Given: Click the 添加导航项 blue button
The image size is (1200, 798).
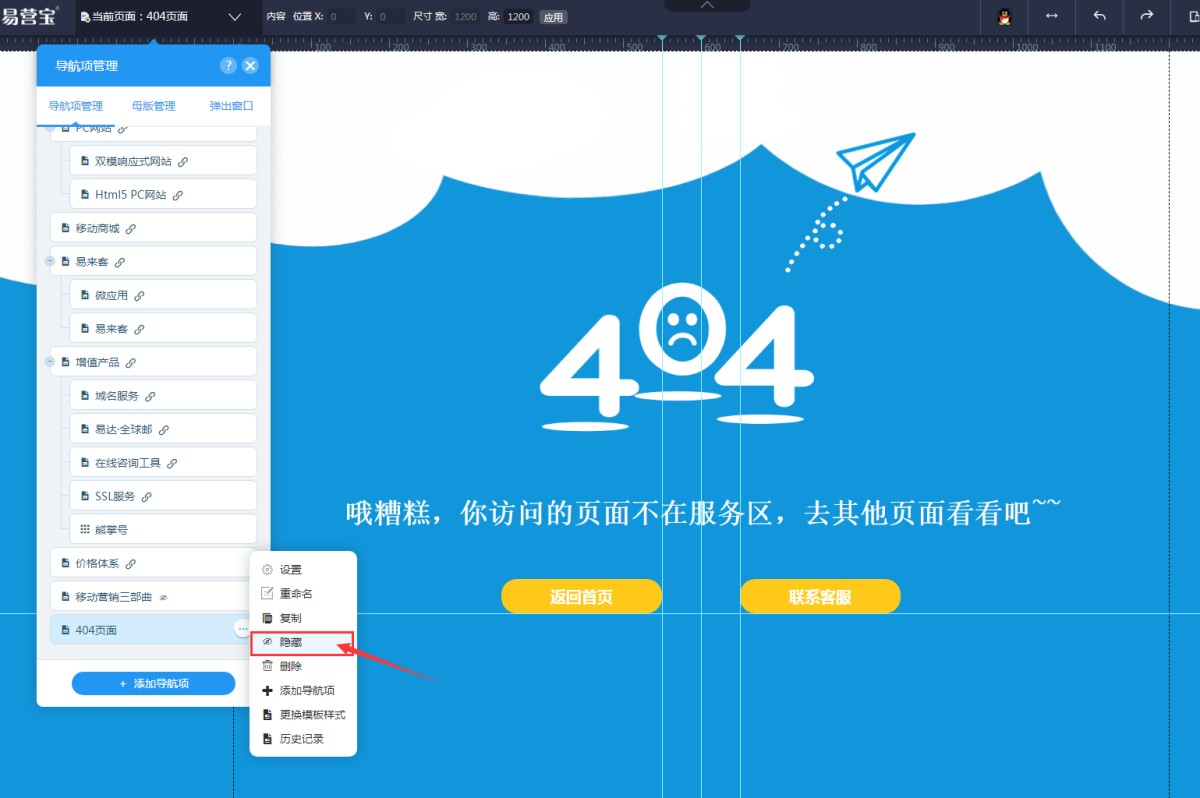Looking at the screenshot, I should coord(153,683).
